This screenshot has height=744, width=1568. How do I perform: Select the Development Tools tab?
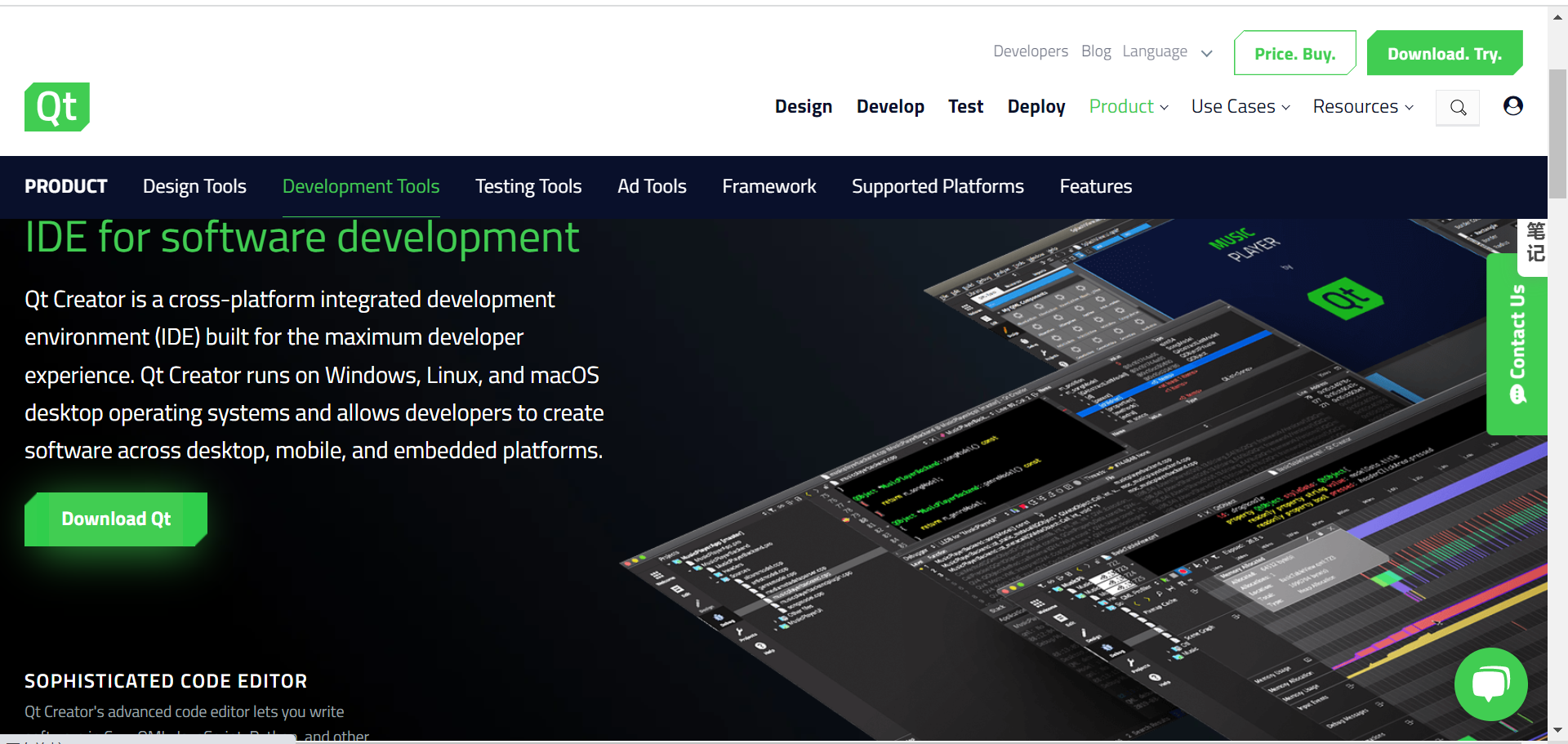pos(361,186)
